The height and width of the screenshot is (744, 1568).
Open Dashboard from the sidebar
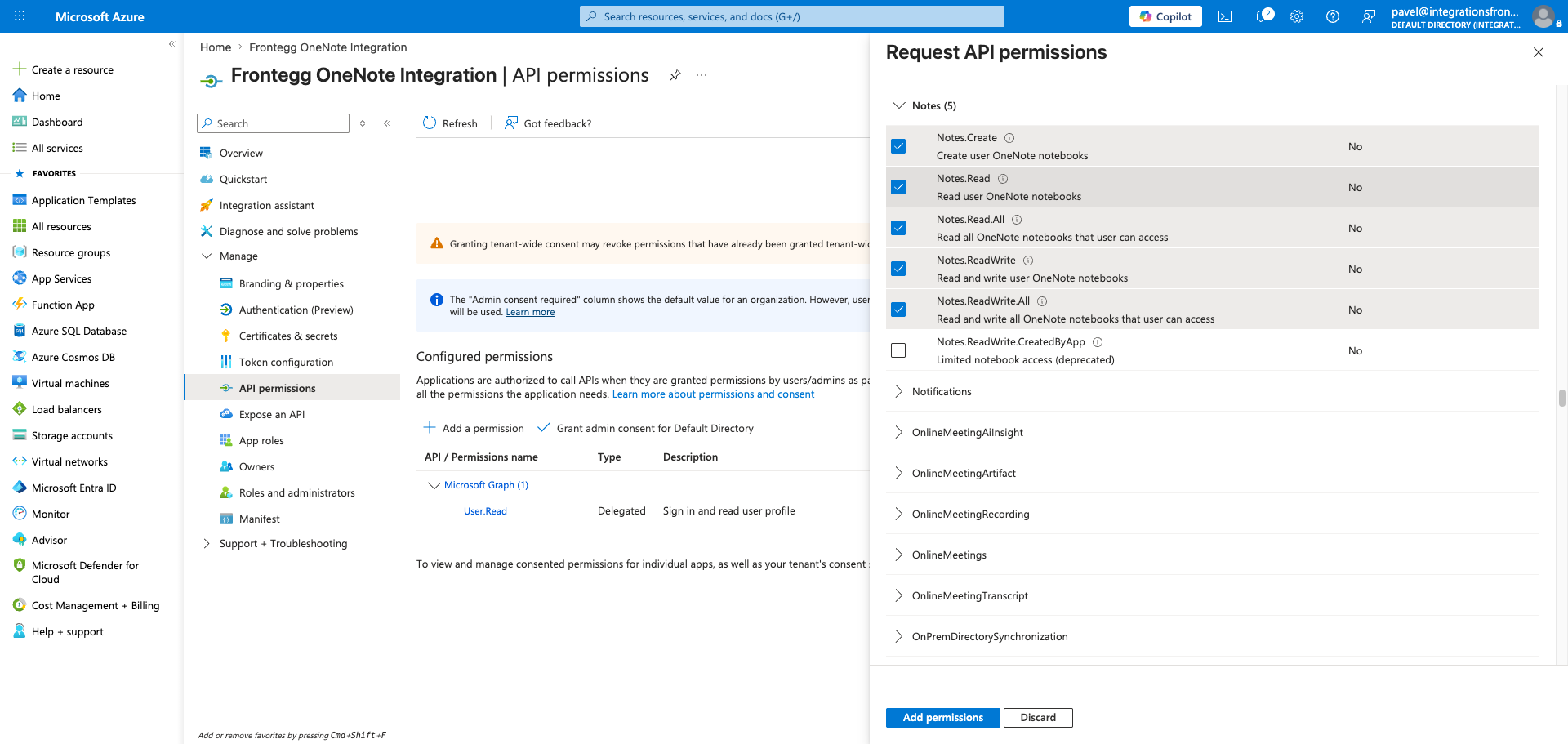coord(57,122)
